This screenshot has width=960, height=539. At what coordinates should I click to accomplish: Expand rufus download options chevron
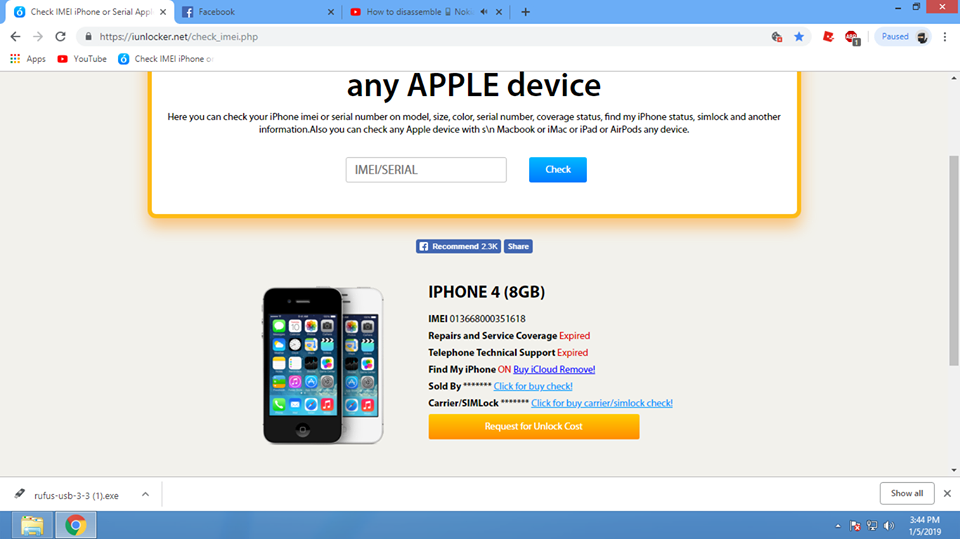(x=145, y=494)
